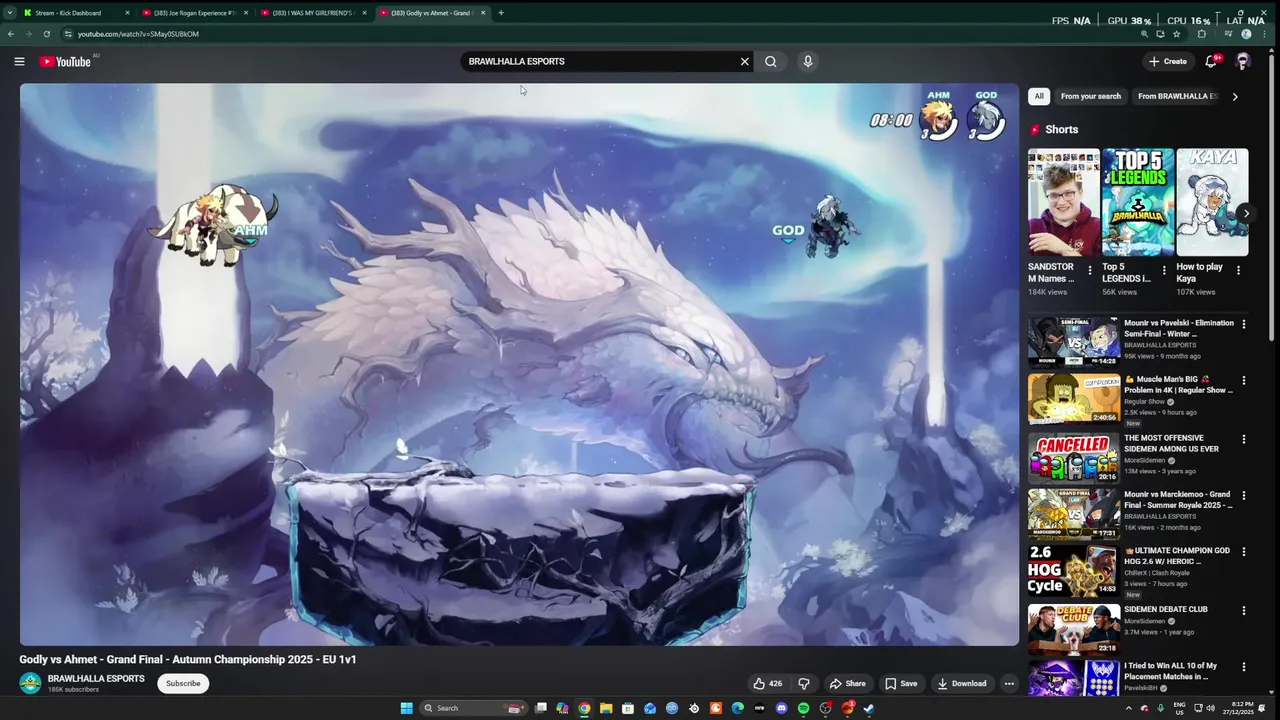Click the Windows taskbar Search box
The height and width of the screenshot is (720, 1280).
coord(474,708)
